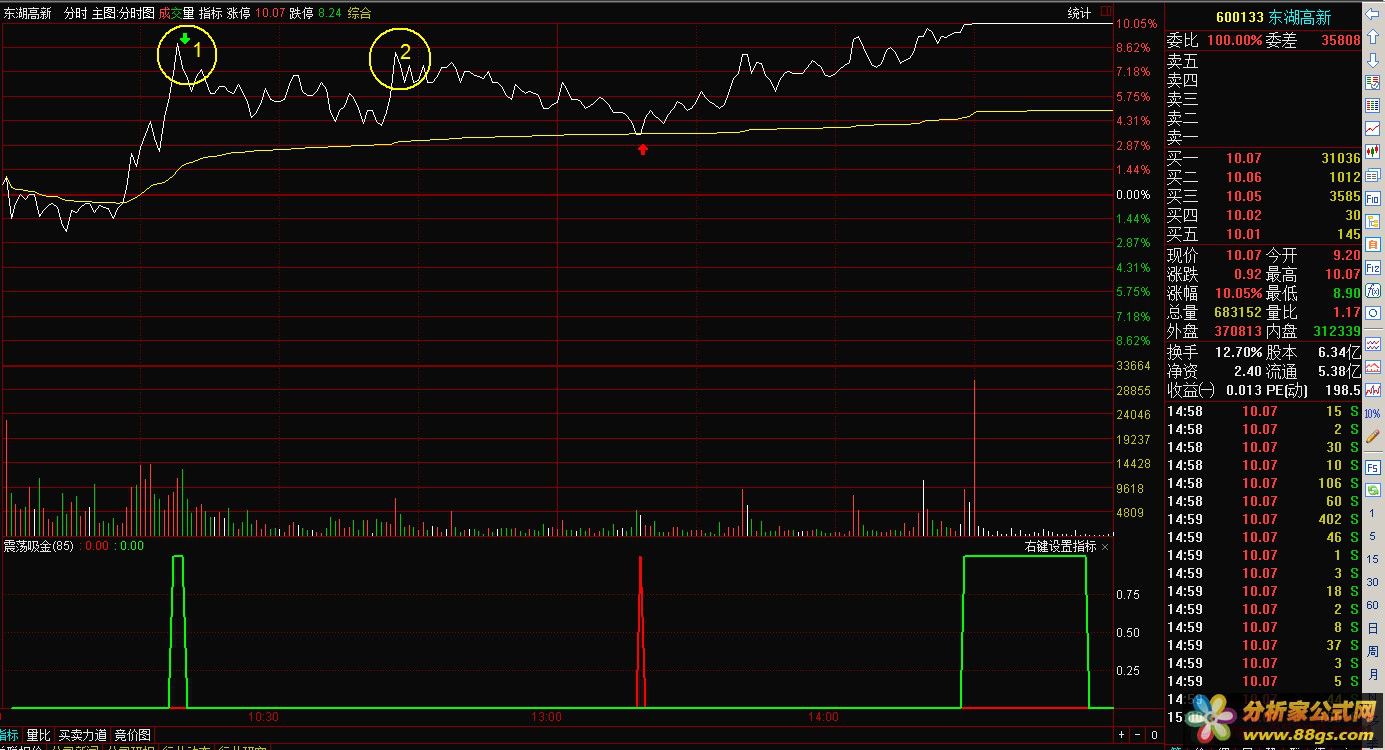The height and width of the screenshot is (750, 1385).
Task: Click the 买一 bid price 10.07
Action: [x=1246, y=158]
